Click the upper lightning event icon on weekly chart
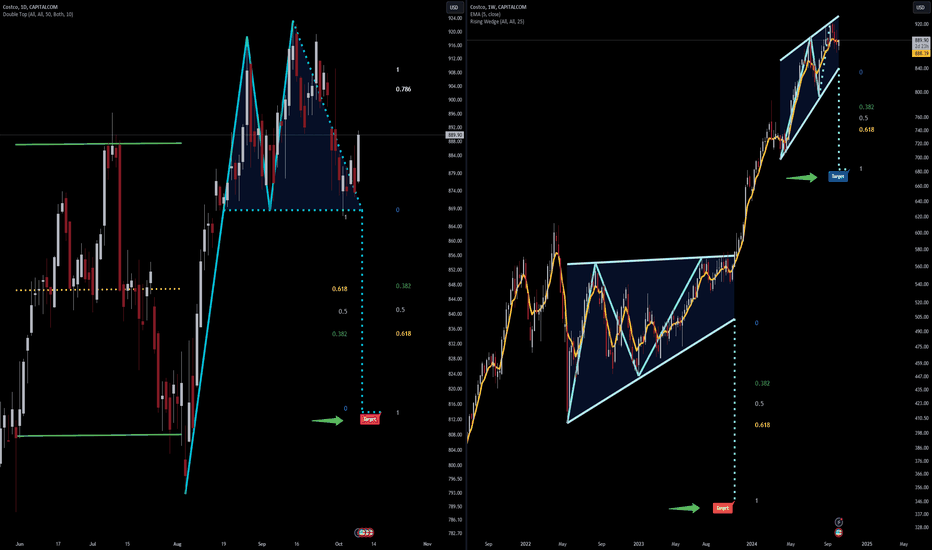 click(x=839, y=522)
